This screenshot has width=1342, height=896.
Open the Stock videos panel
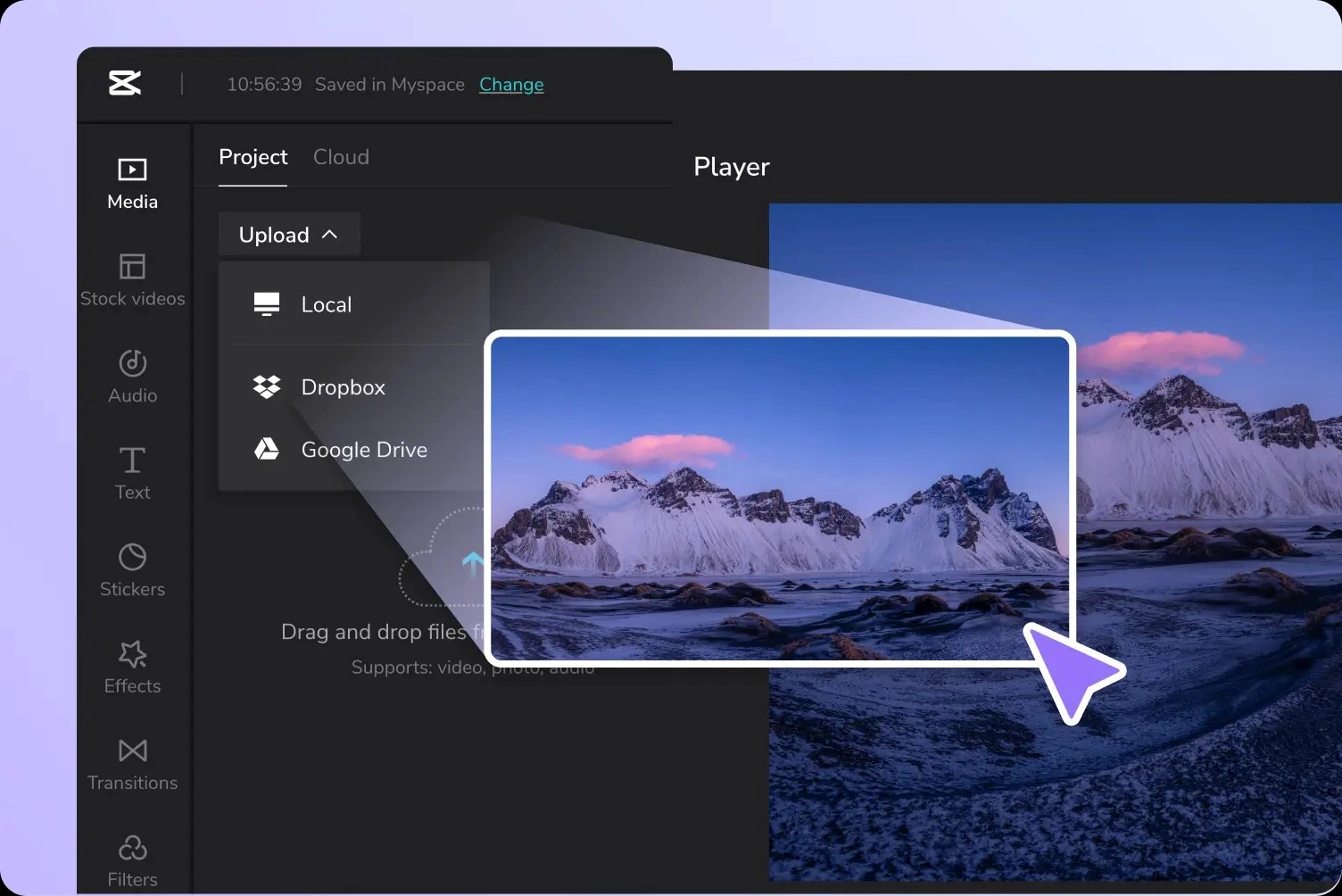pos(132,280)
